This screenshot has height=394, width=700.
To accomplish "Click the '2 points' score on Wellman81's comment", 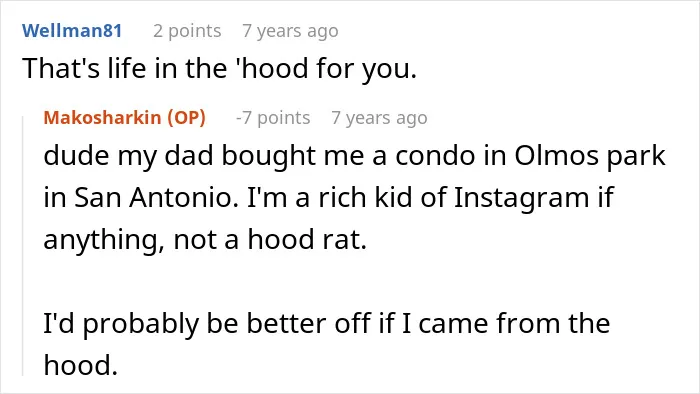I will (x=187, y=31).
